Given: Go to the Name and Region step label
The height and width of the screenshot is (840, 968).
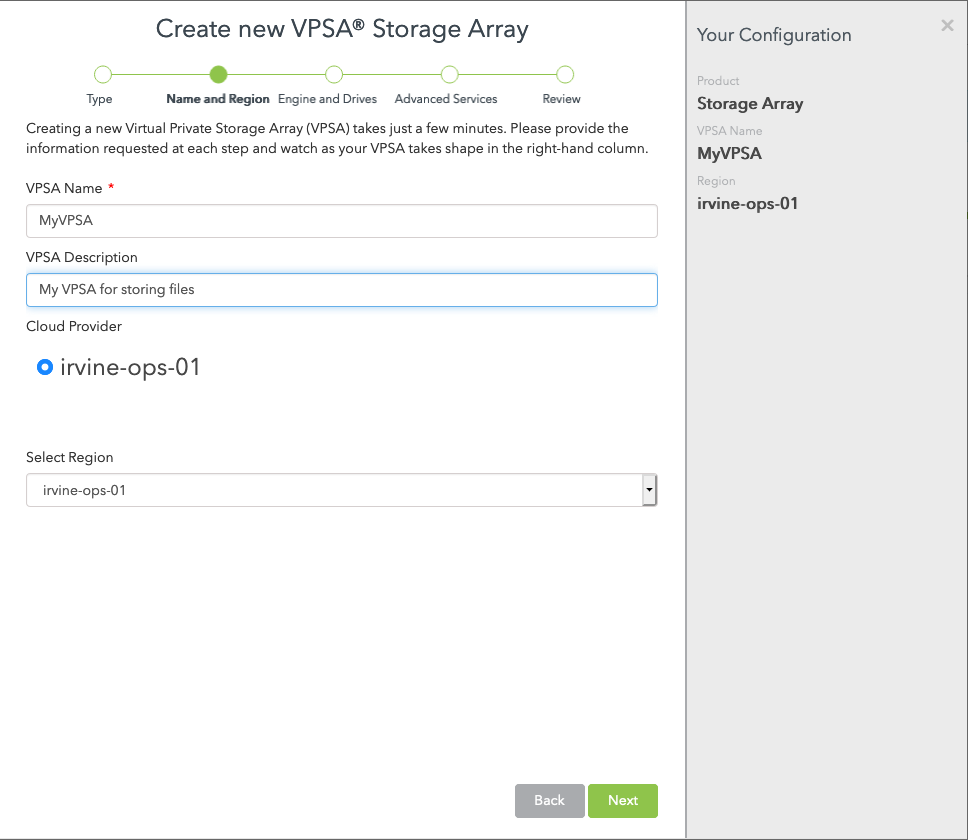Looking at the screenshot, I should click(x=218, y=99).
